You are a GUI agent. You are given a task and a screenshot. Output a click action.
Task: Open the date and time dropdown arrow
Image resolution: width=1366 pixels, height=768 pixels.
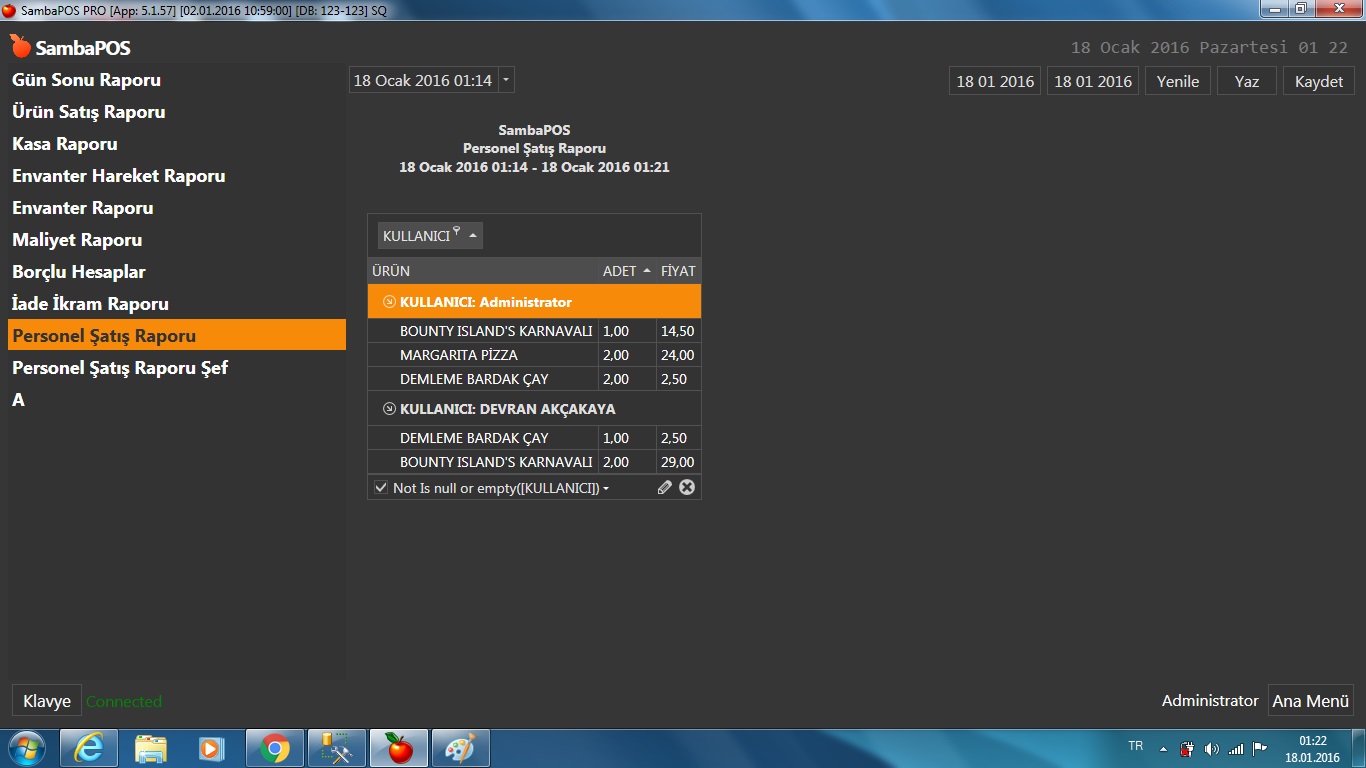(506, 80)
